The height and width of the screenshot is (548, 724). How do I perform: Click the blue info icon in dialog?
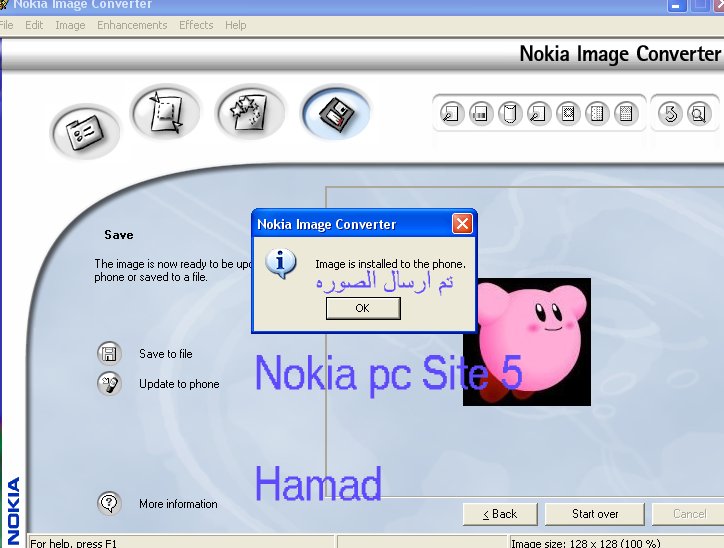tap(281, 264)
